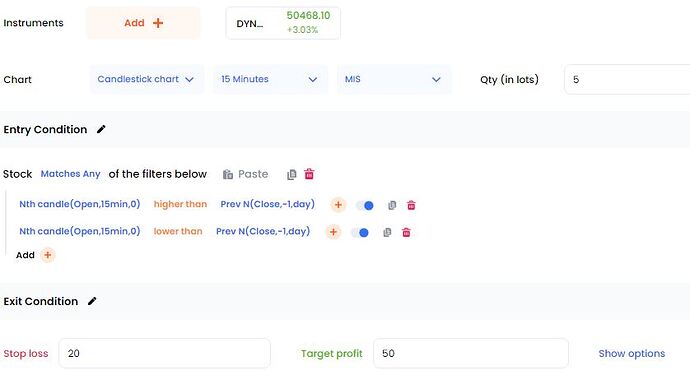Screen dimensions: 690x389
Task: Open the Candlestick chart dropdown
Action: pos(147,79)
